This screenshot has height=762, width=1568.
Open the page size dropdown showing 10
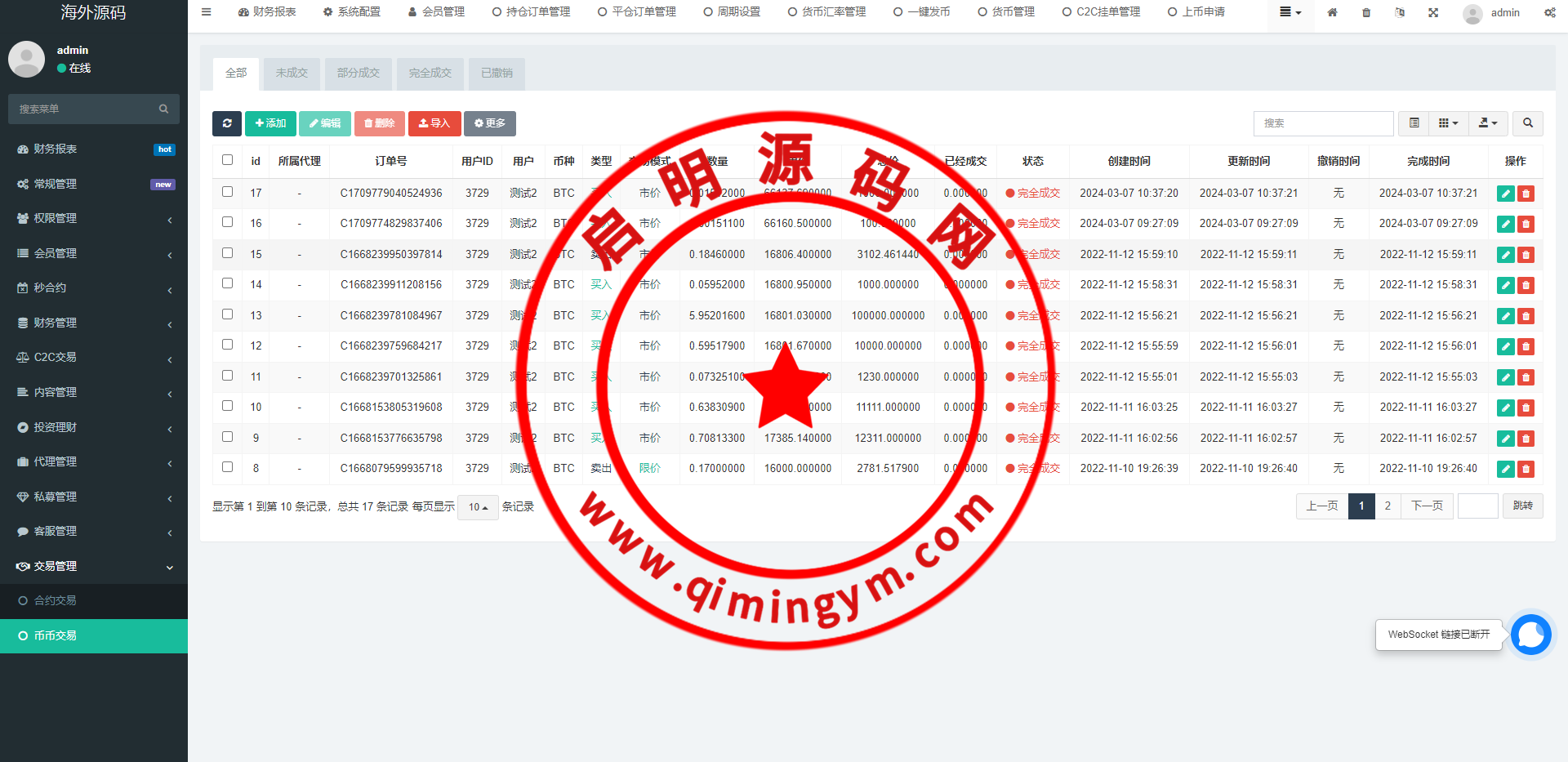[x=478, y=507]
